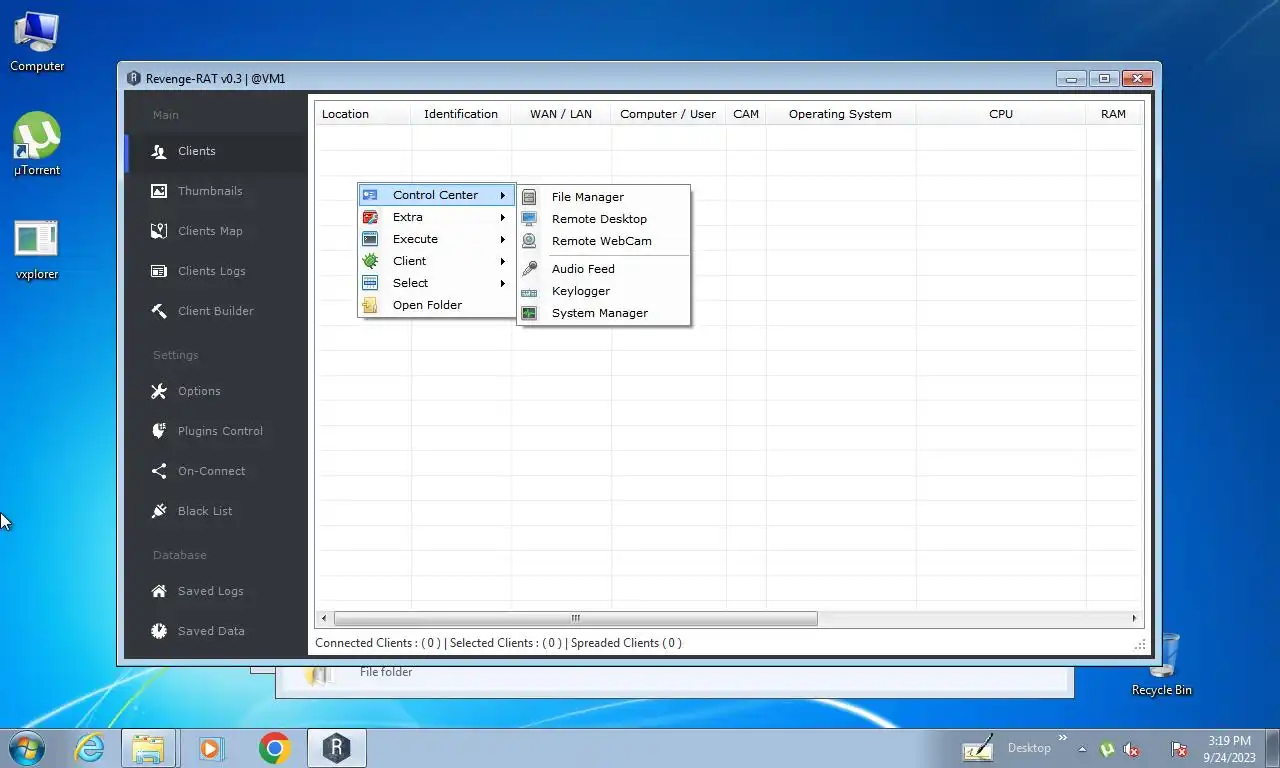Select the Computer desktop icon

pos(37,43)
